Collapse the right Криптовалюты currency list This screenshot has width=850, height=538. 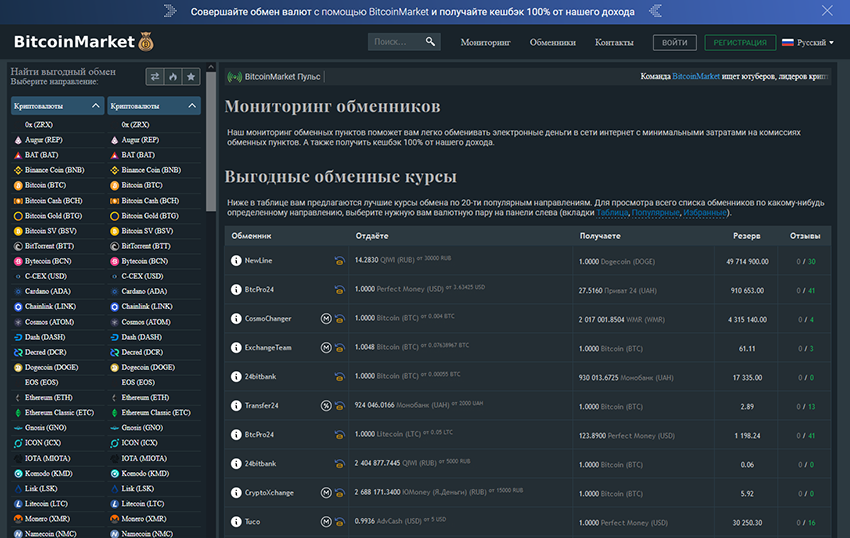point(192,106)
